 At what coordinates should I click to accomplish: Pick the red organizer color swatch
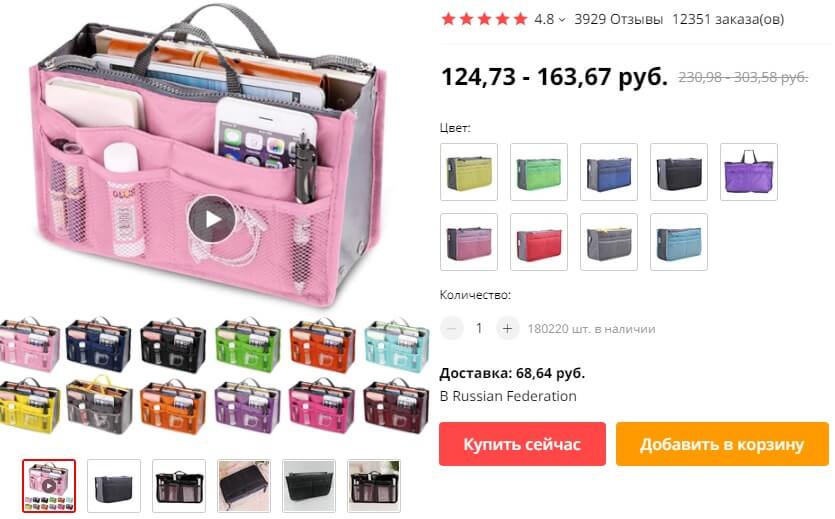point(539,242)
